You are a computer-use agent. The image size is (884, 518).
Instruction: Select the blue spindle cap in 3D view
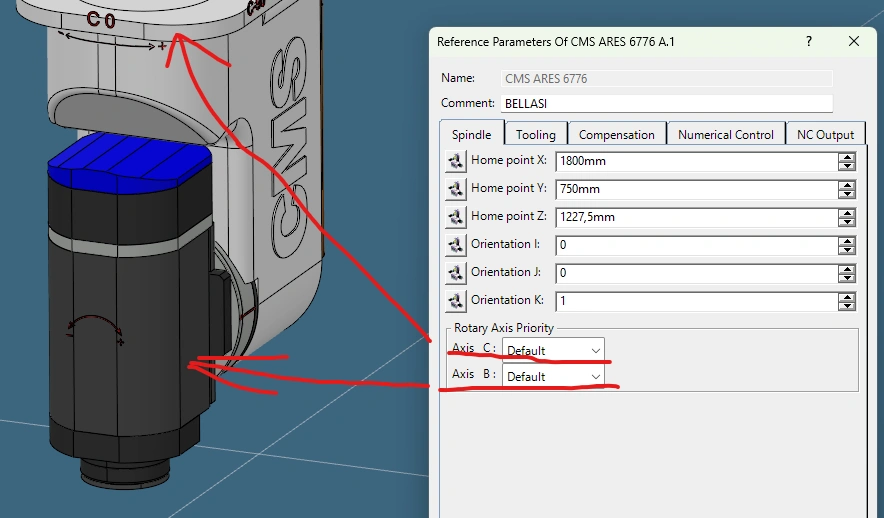click(130, 162)
